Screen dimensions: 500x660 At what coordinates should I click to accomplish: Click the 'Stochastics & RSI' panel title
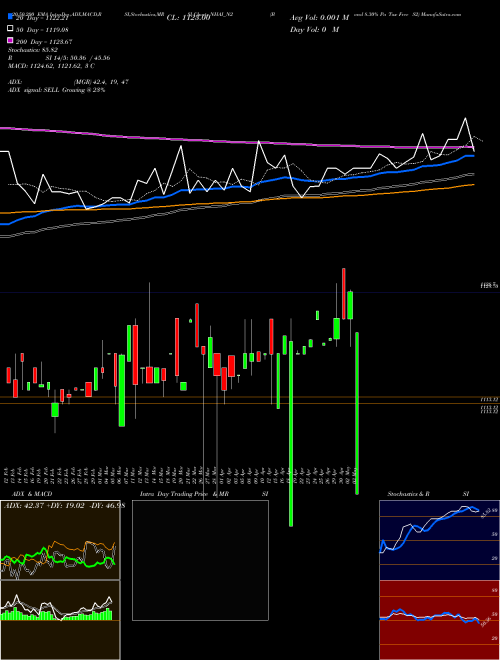pos(428,493)
